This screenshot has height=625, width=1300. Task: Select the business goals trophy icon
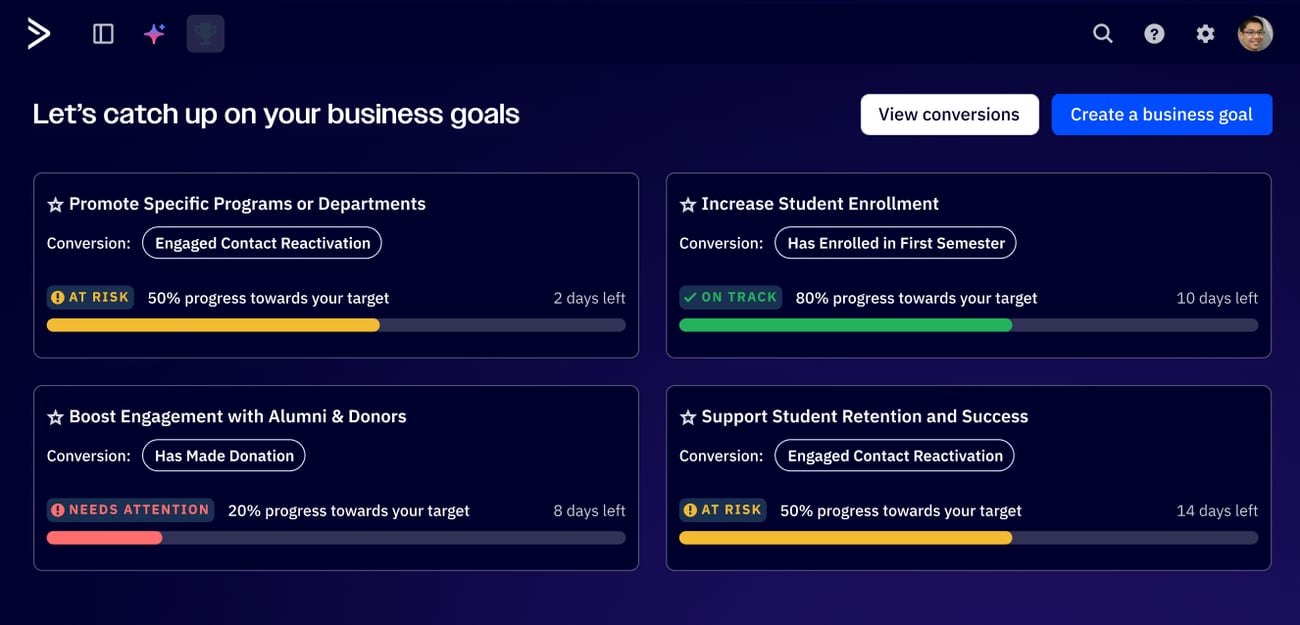click(x=205, y=33)
